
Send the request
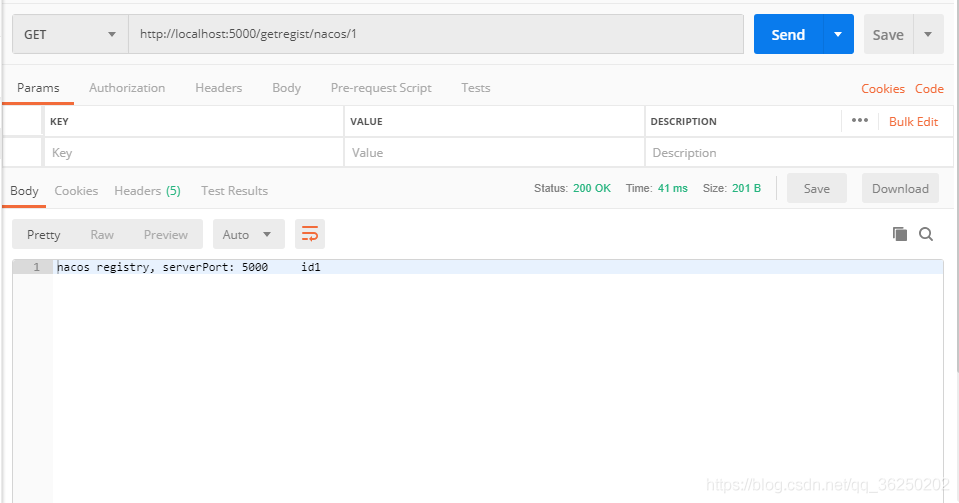(788, 34)
